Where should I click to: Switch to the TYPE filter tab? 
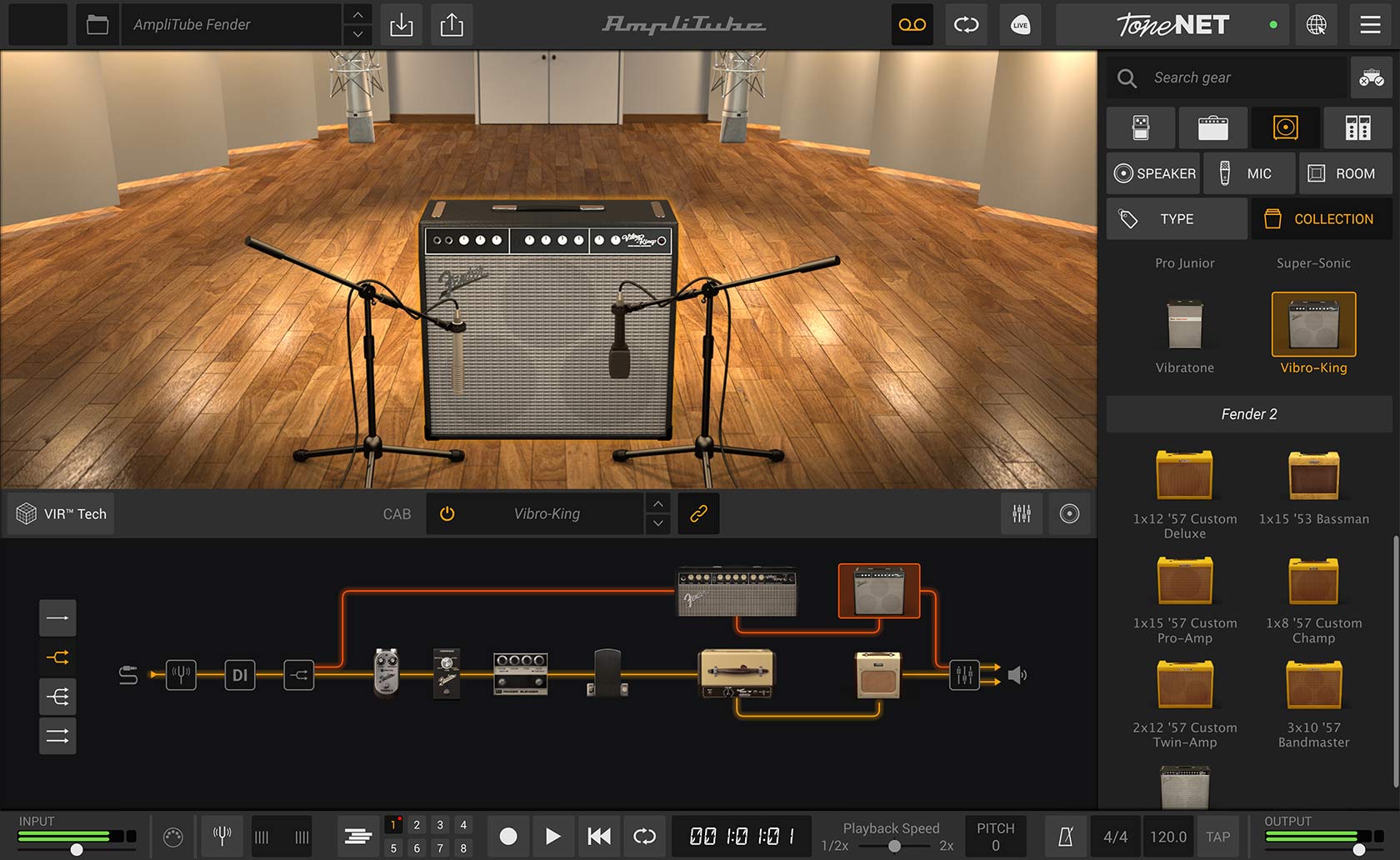1177,218
